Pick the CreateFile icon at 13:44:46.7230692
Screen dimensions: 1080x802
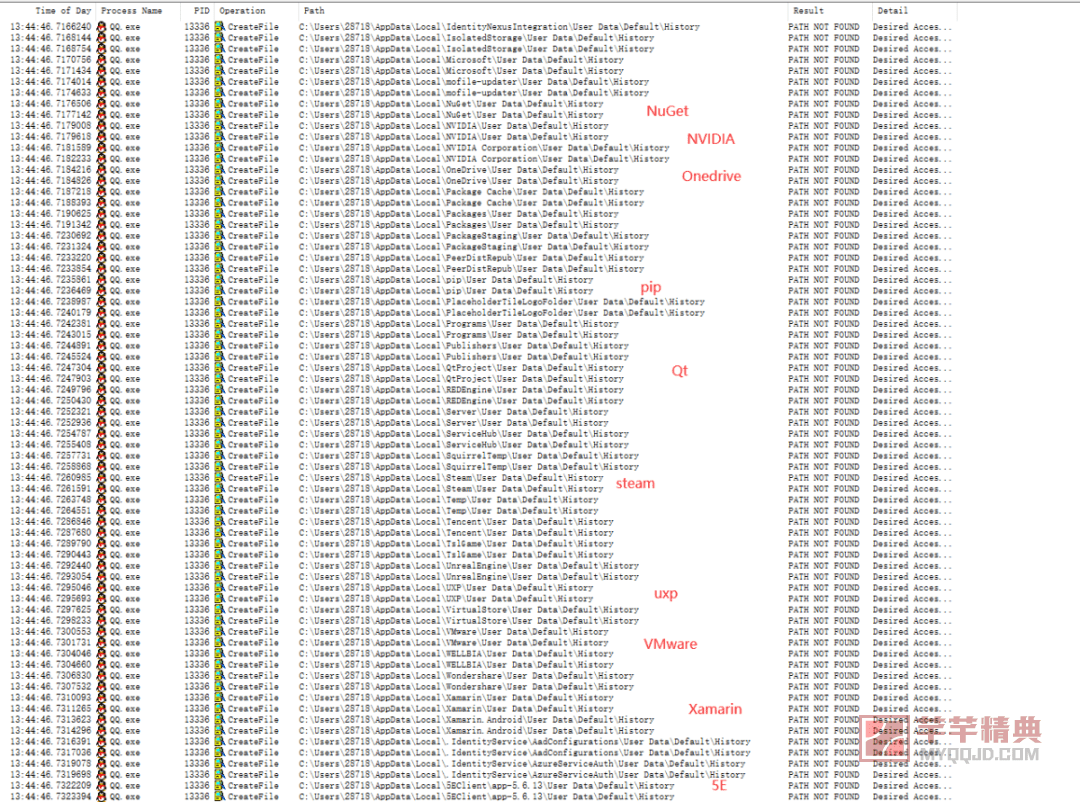(220, 236)
